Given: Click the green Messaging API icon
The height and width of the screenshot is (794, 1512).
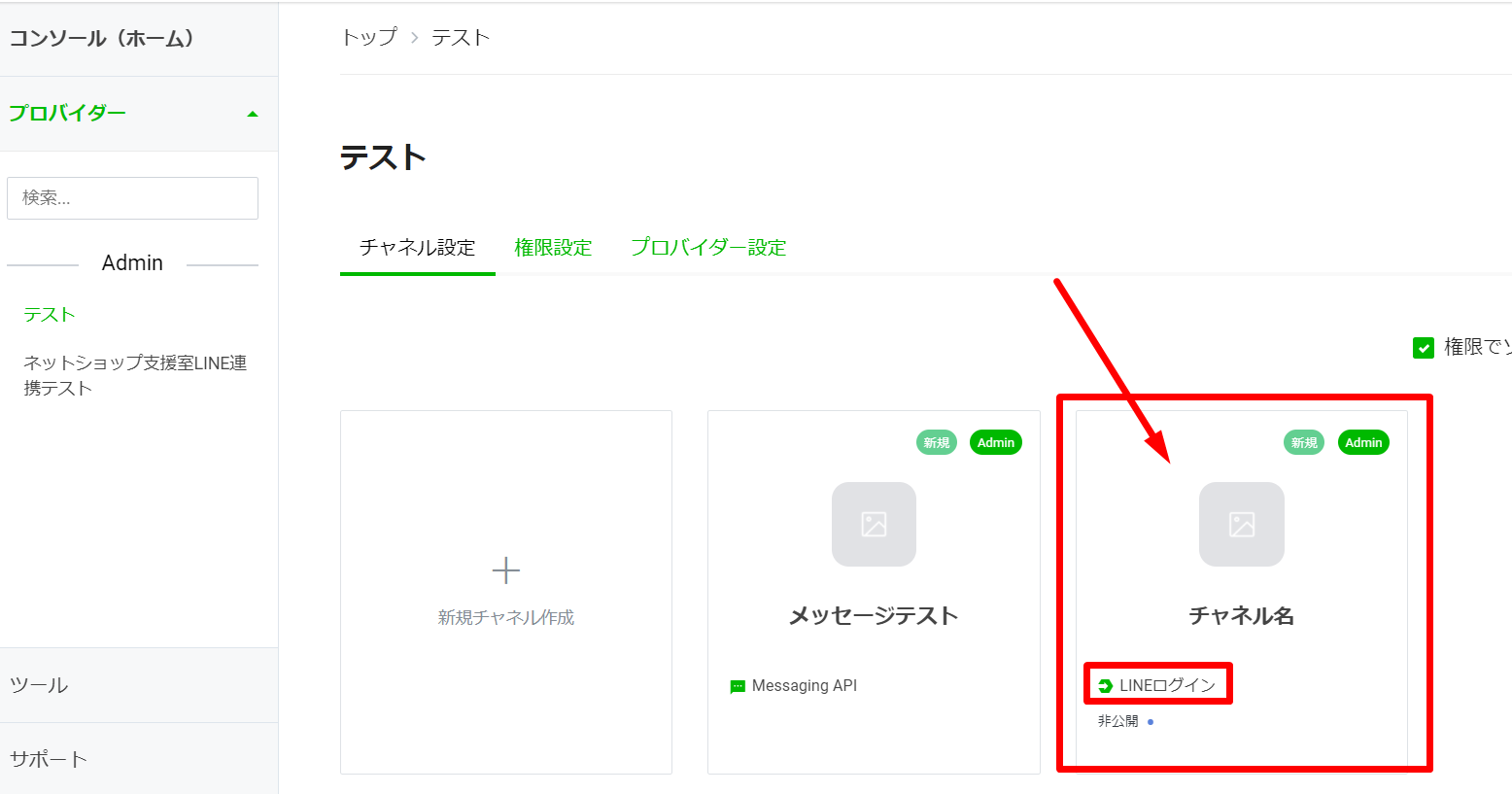Looking at the screenshot, I should pyautogui.click(x=738, y=687).
